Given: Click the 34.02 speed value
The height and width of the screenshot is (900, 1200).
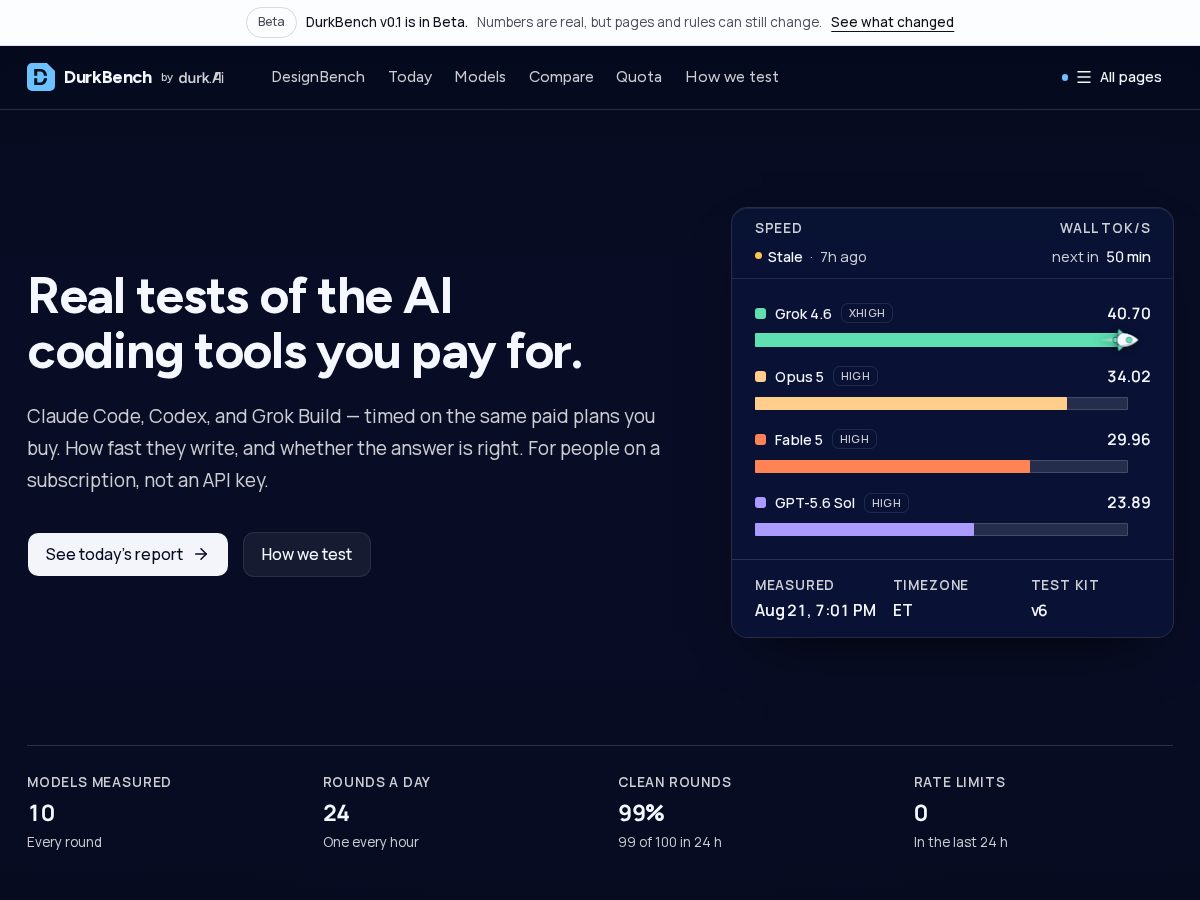Looking at the screenshot, I should (1129, 376).
